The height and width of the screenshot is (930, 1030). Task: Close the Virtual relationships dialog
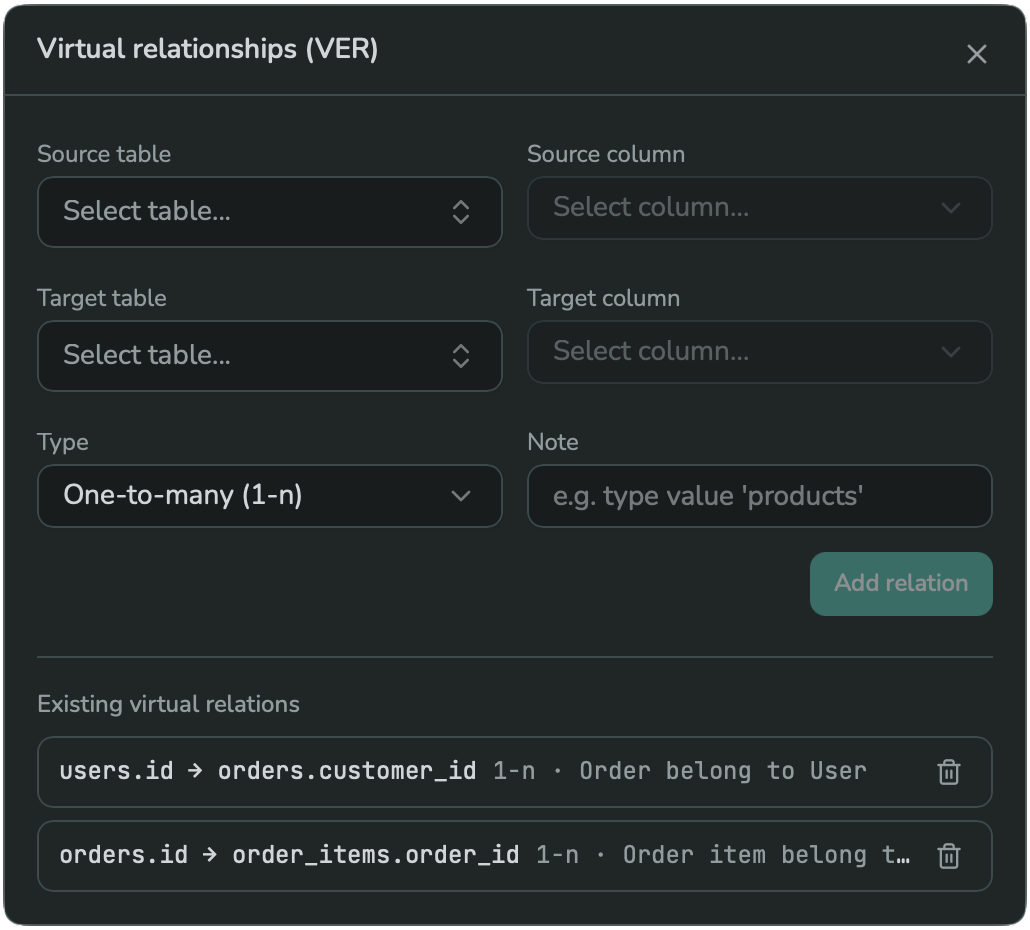[976, 54]
